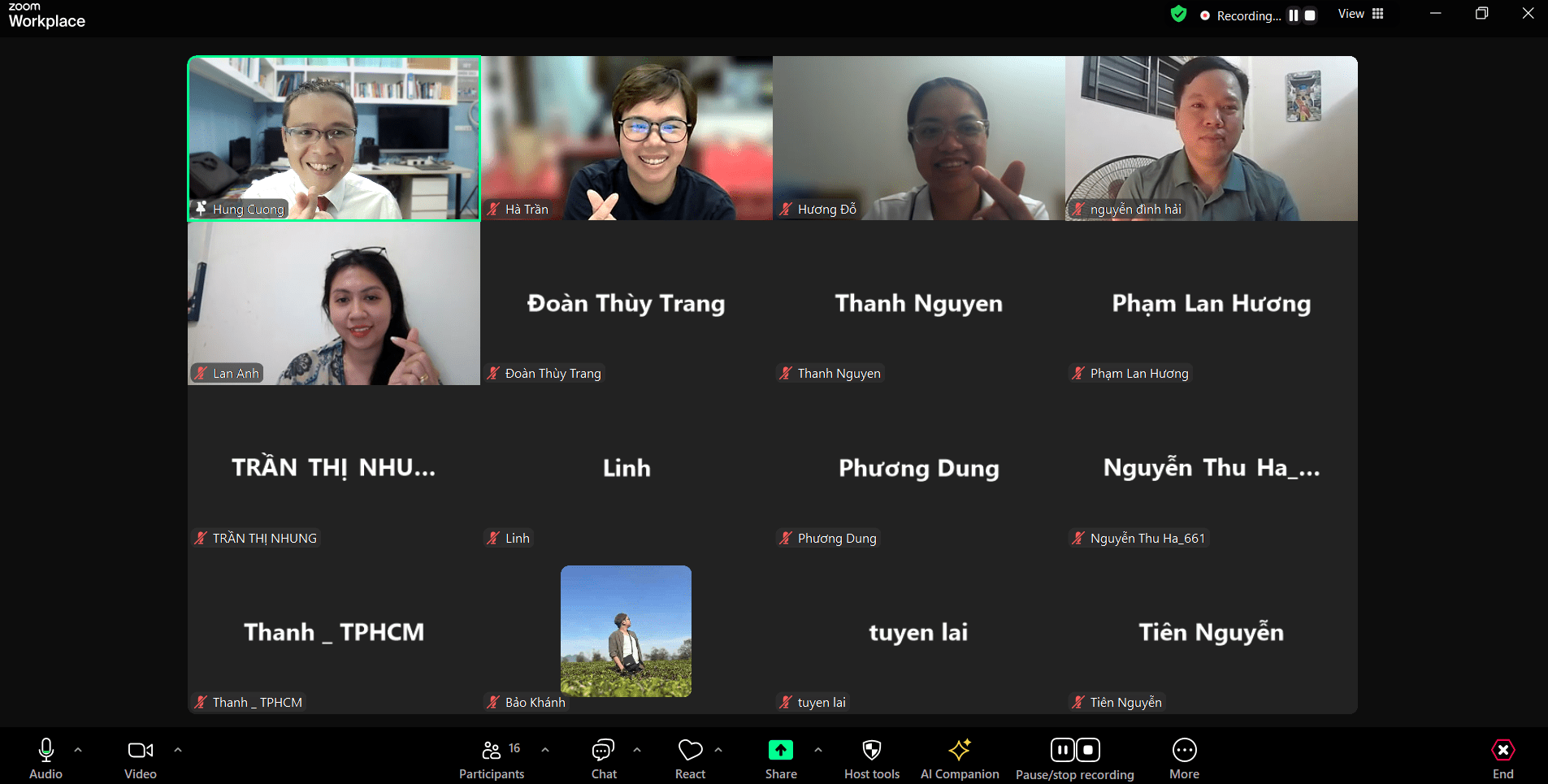The height and width of the screenshot is (784, 1548).
Task: Click the End meeting button
Action: click(x=1502, y=759)
